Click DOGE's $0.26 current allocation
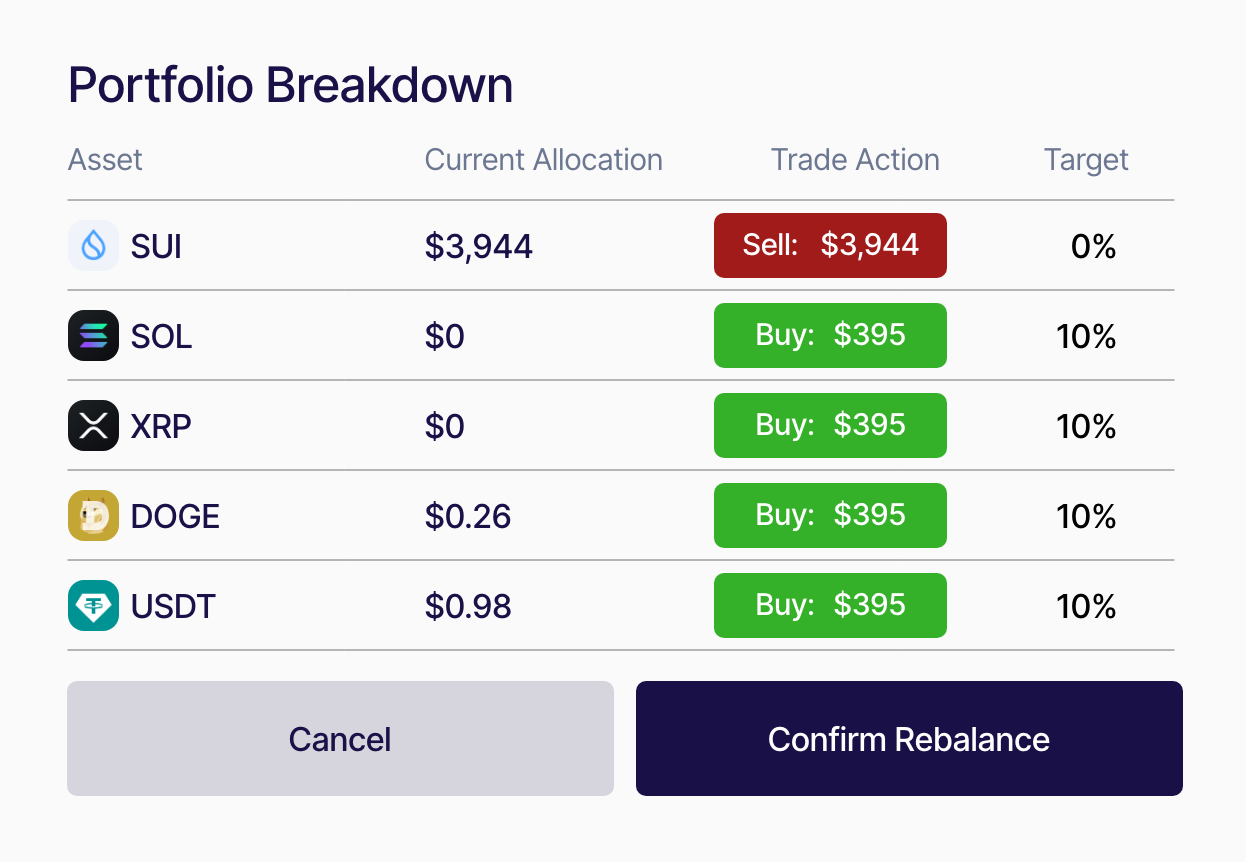Viewport: 1246px width, 862px height. coord(467,516)
